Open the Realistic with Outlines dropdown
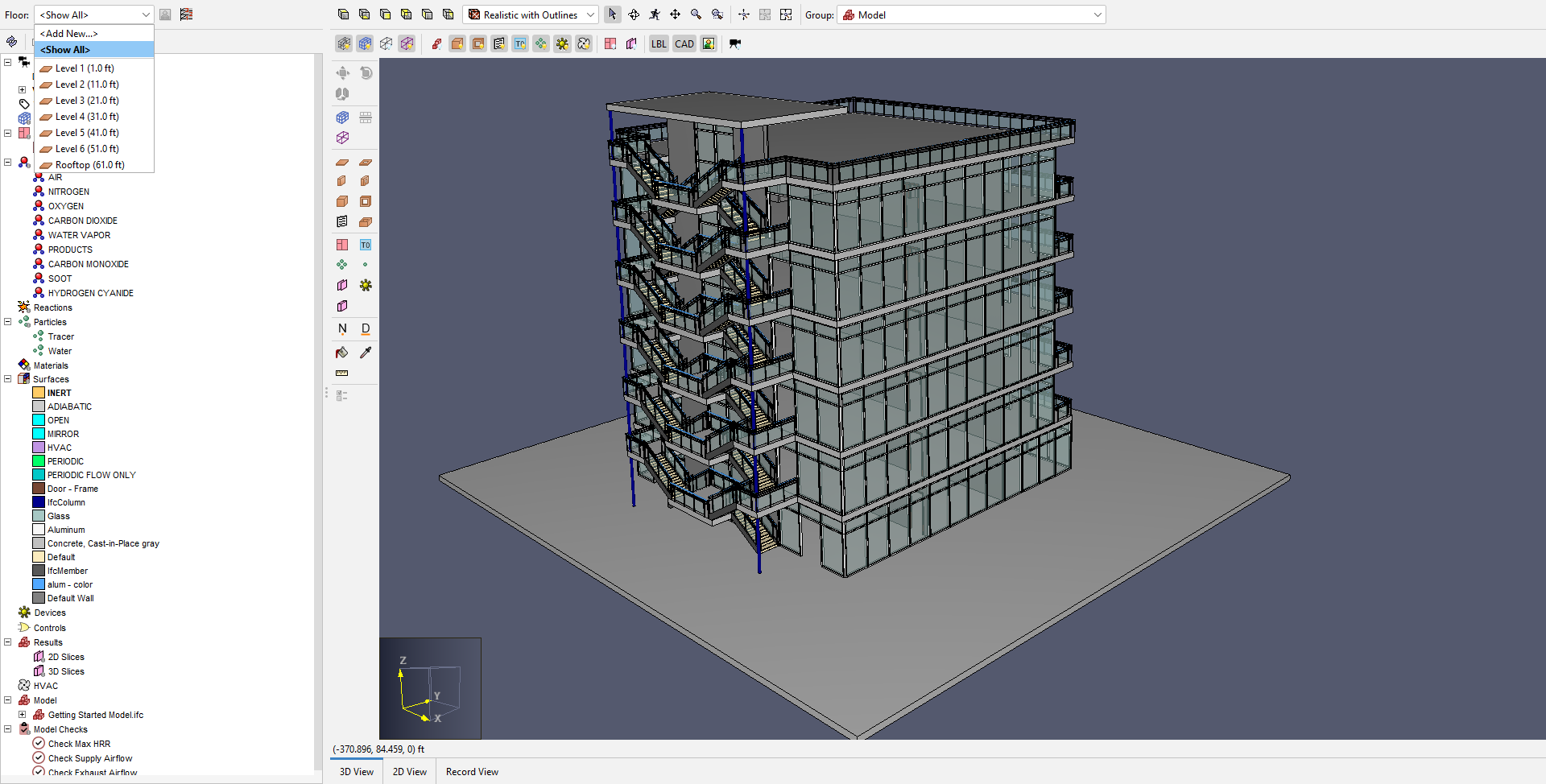The height and width of the screenshot is (784, 1546). click(x=531, y=14)
